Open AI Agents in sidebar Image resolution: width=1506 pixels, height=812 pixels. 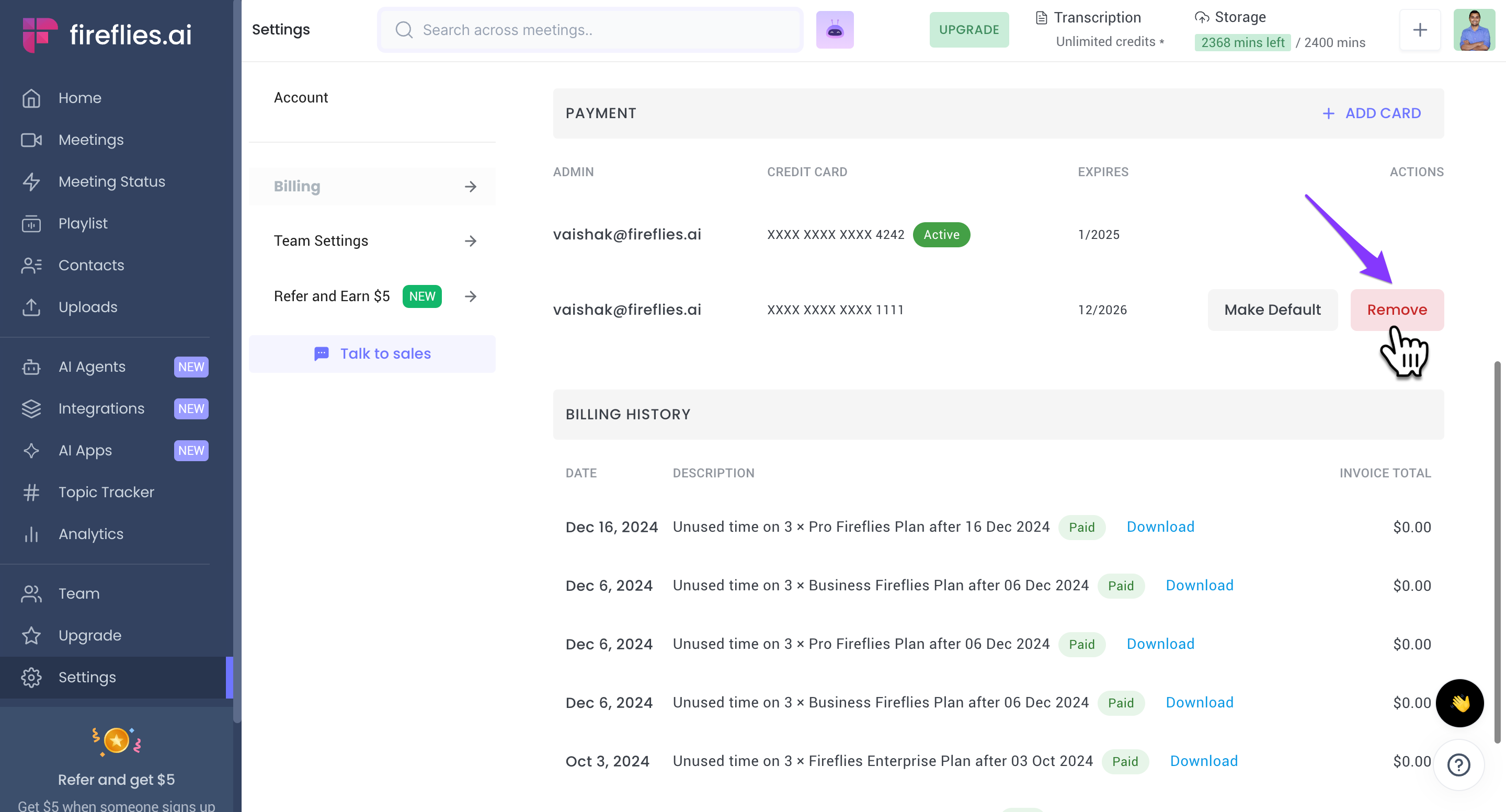click(92, 367)
